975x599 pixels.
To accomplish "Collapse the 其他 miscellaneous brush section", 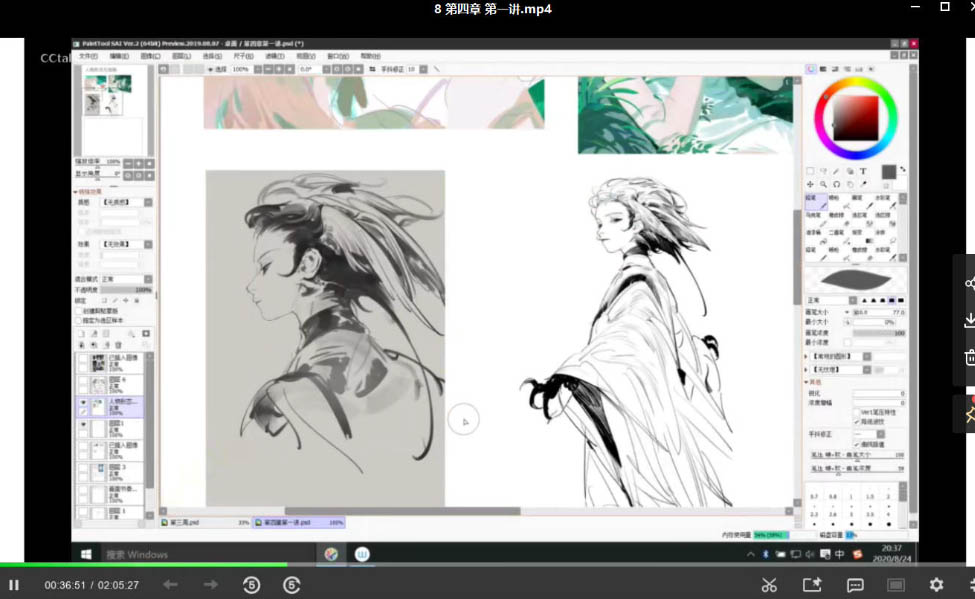I will coord(807,382).
